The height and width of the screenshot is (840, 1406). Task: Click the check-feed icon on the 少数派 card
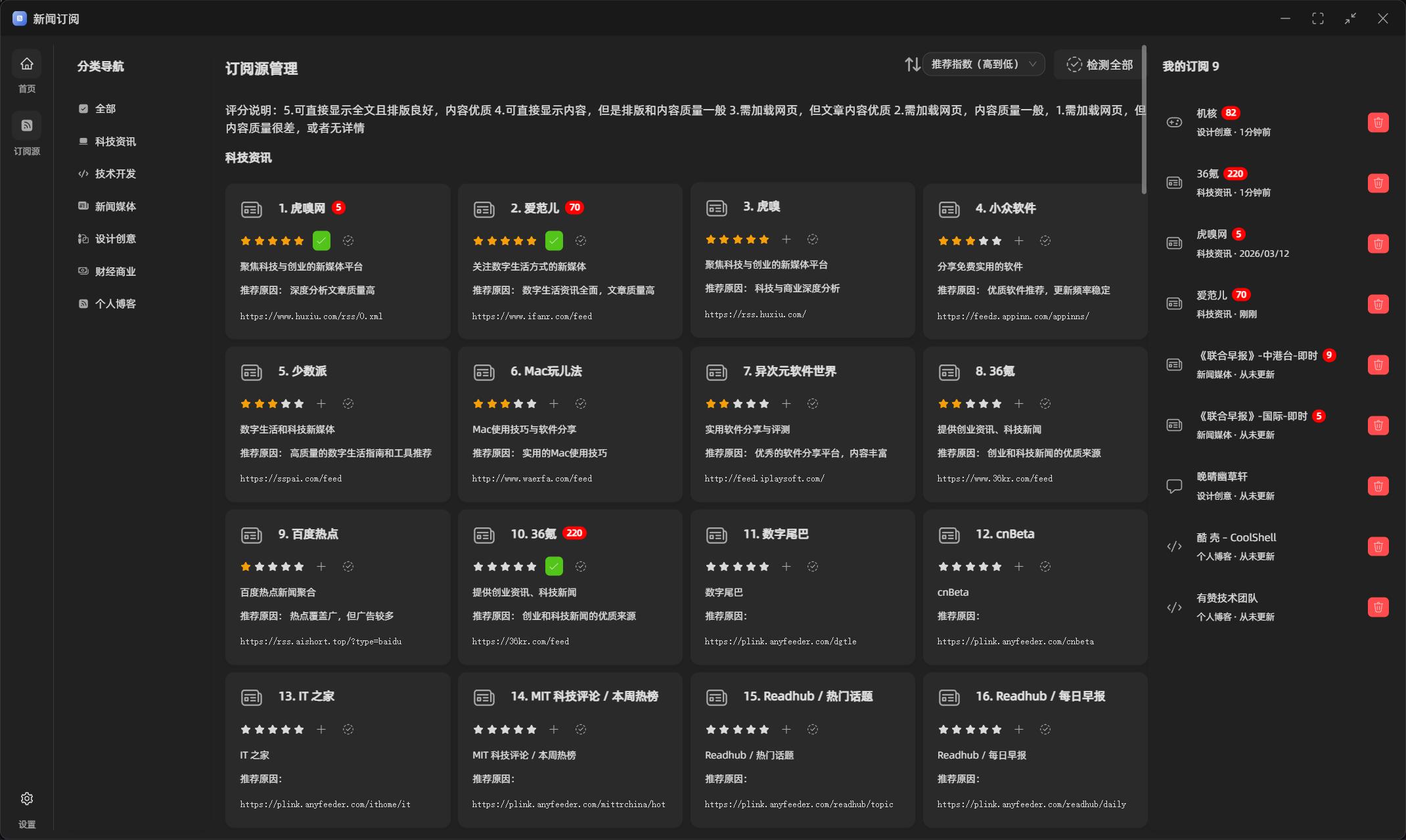348,404
